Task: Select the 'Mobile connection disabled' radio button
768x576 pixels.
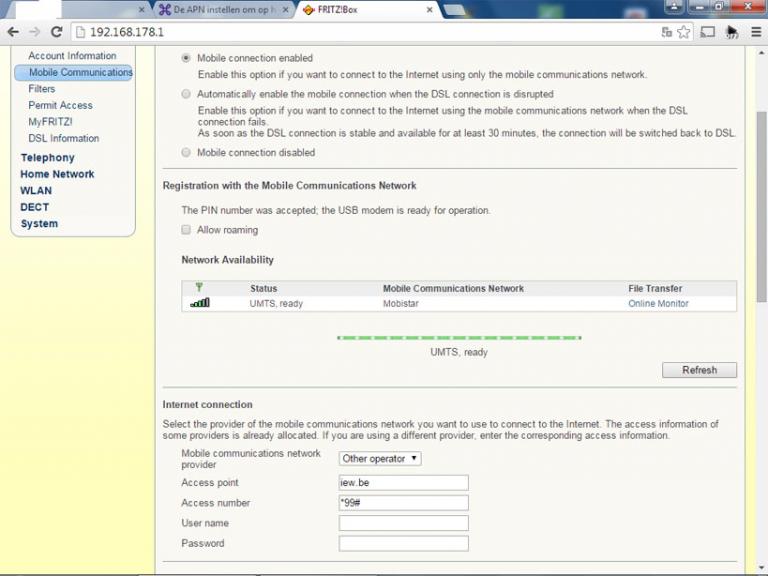Action: 186,153
